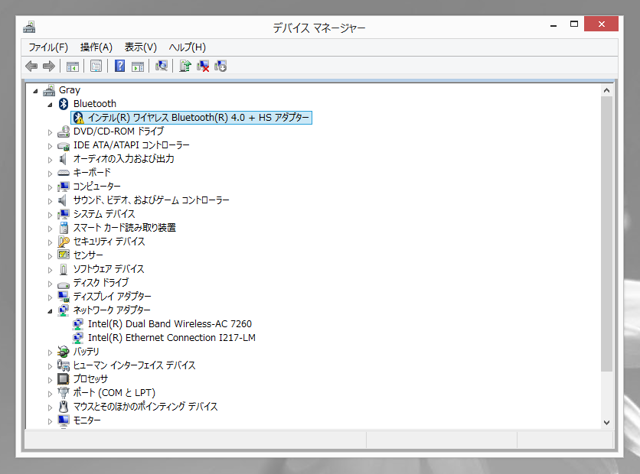Click the DVD/CD-ROM drive icon
Image resolution: width=640 pixels, height=474 pixels.
pos(63,131)
